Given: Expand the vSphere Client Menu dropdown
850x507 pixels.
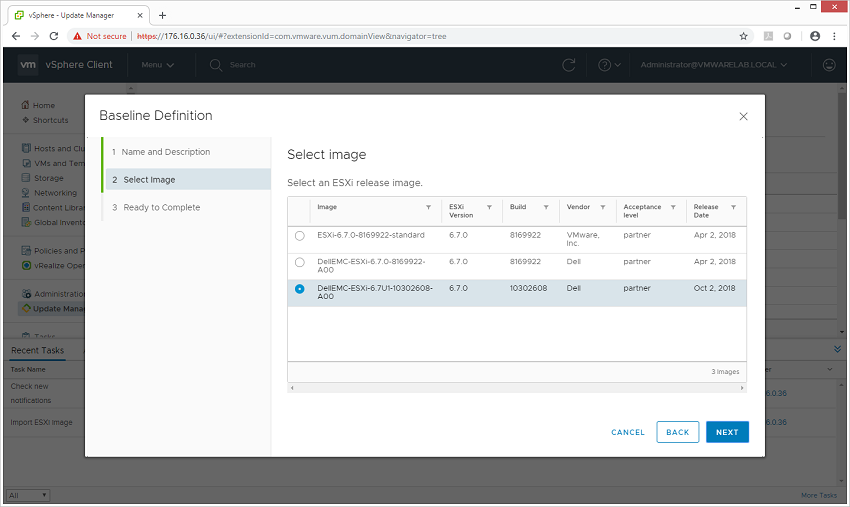Looking at the screenshot, I should pyautogui.click(x=157, y=65).
